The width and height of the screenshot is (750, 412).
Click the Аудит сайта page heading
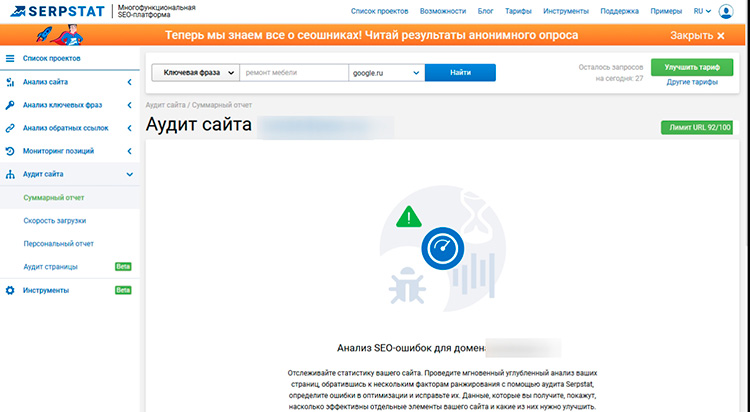click(x=199, y=124)
